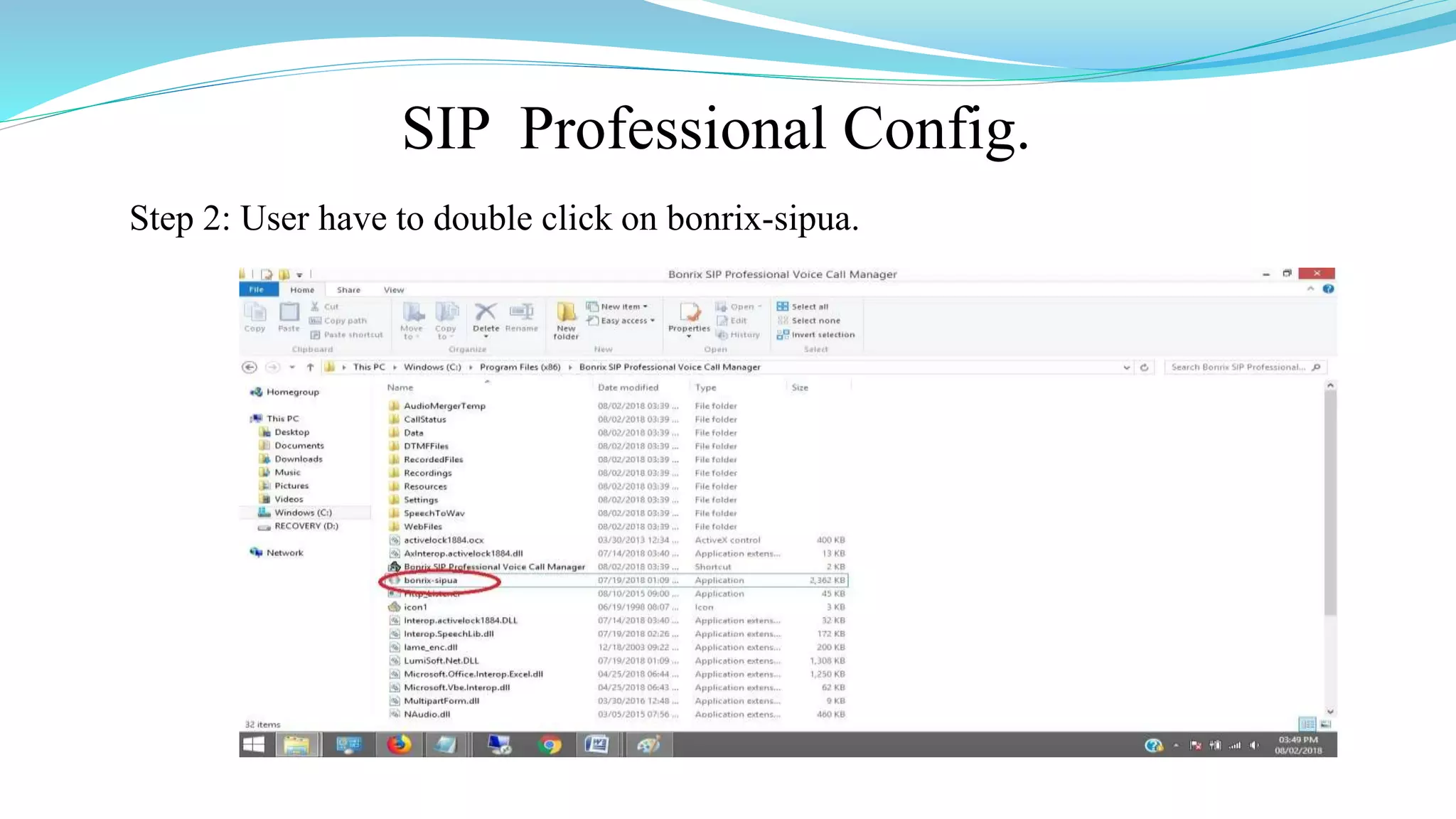
Task: Open the recent locations dropdown arrow
Action: pyautogui.click(x=292, y=367)
